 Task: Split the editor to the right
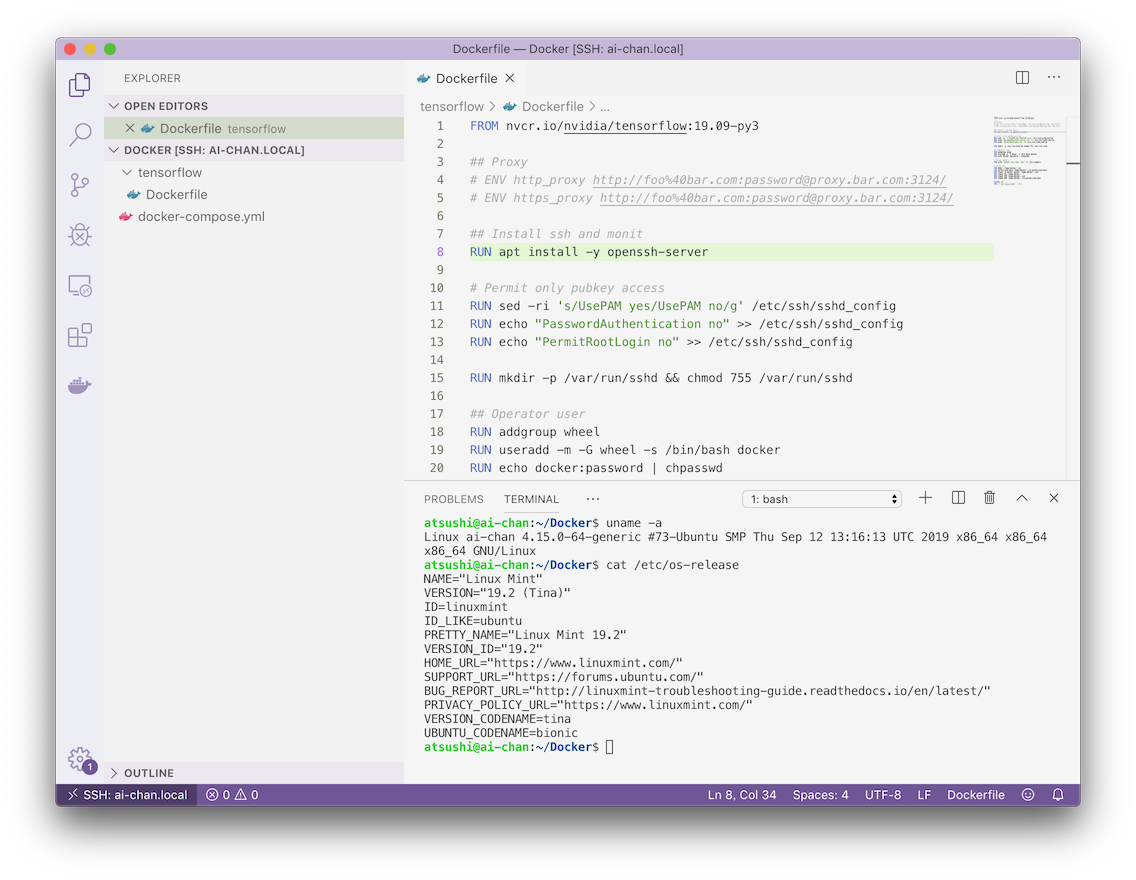click(1022, 78)
